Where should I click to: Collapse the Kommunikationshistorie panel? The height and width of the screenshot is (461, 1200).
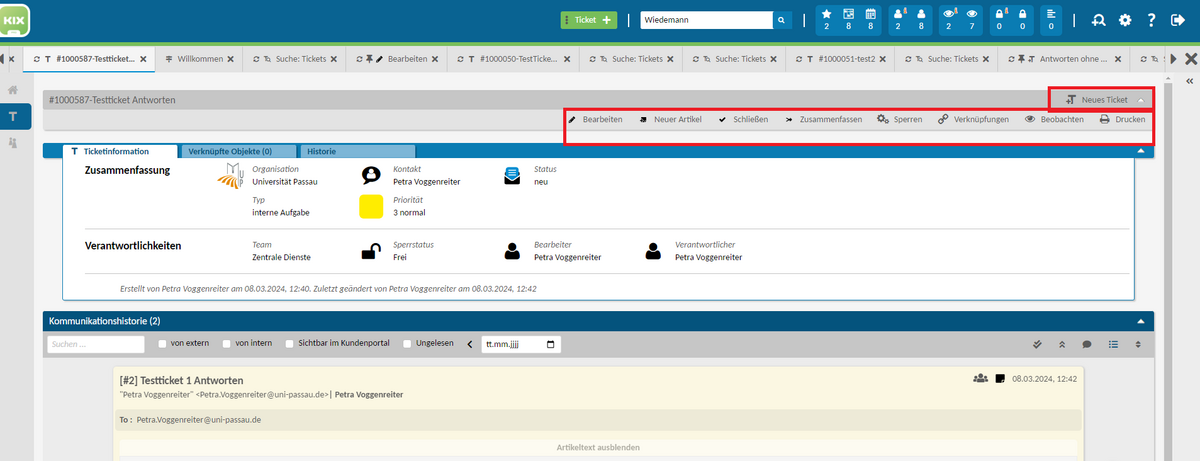click(1140, 321)
